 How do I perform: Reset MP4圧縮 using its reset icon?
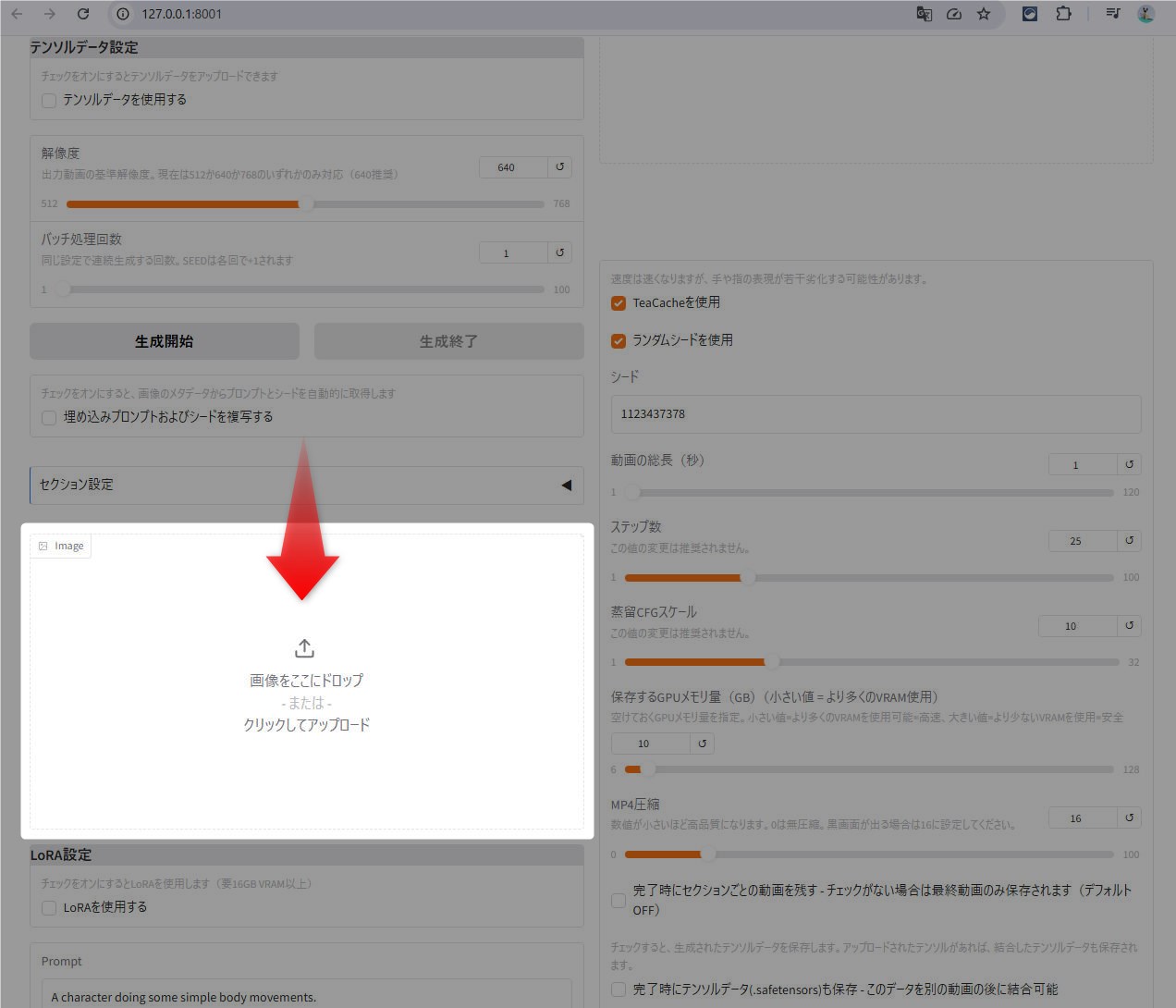point(1129,817)
